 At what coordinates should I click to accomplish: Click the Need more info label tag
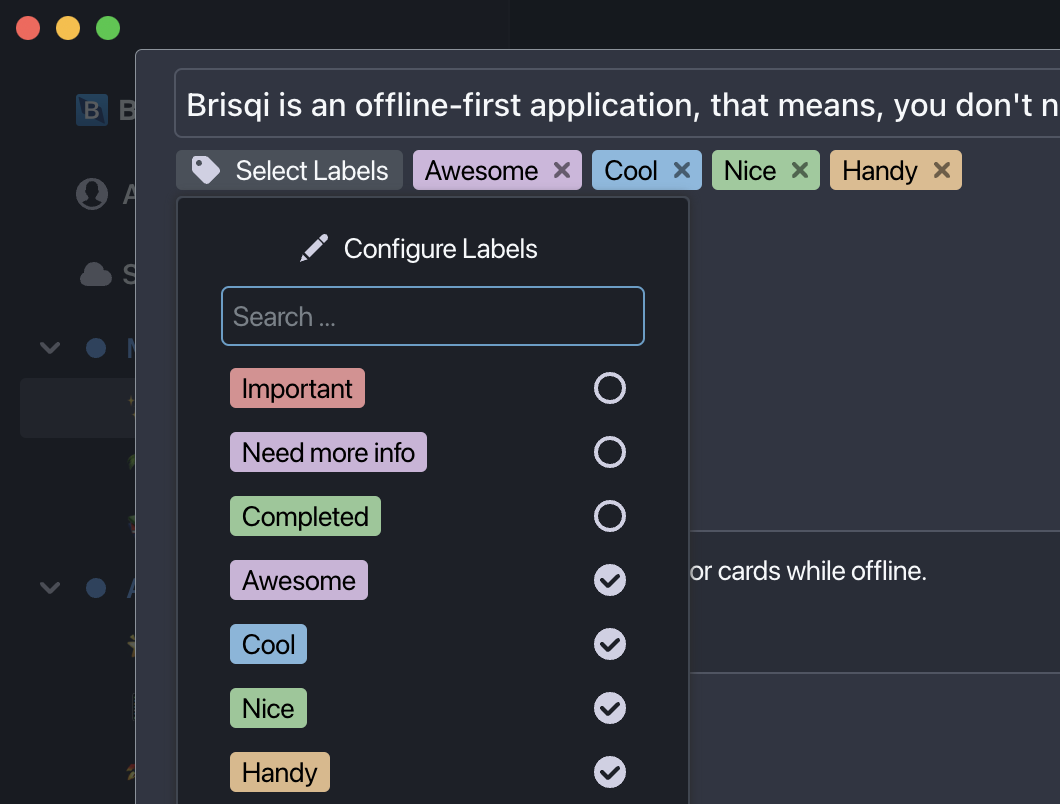(329, 452)
